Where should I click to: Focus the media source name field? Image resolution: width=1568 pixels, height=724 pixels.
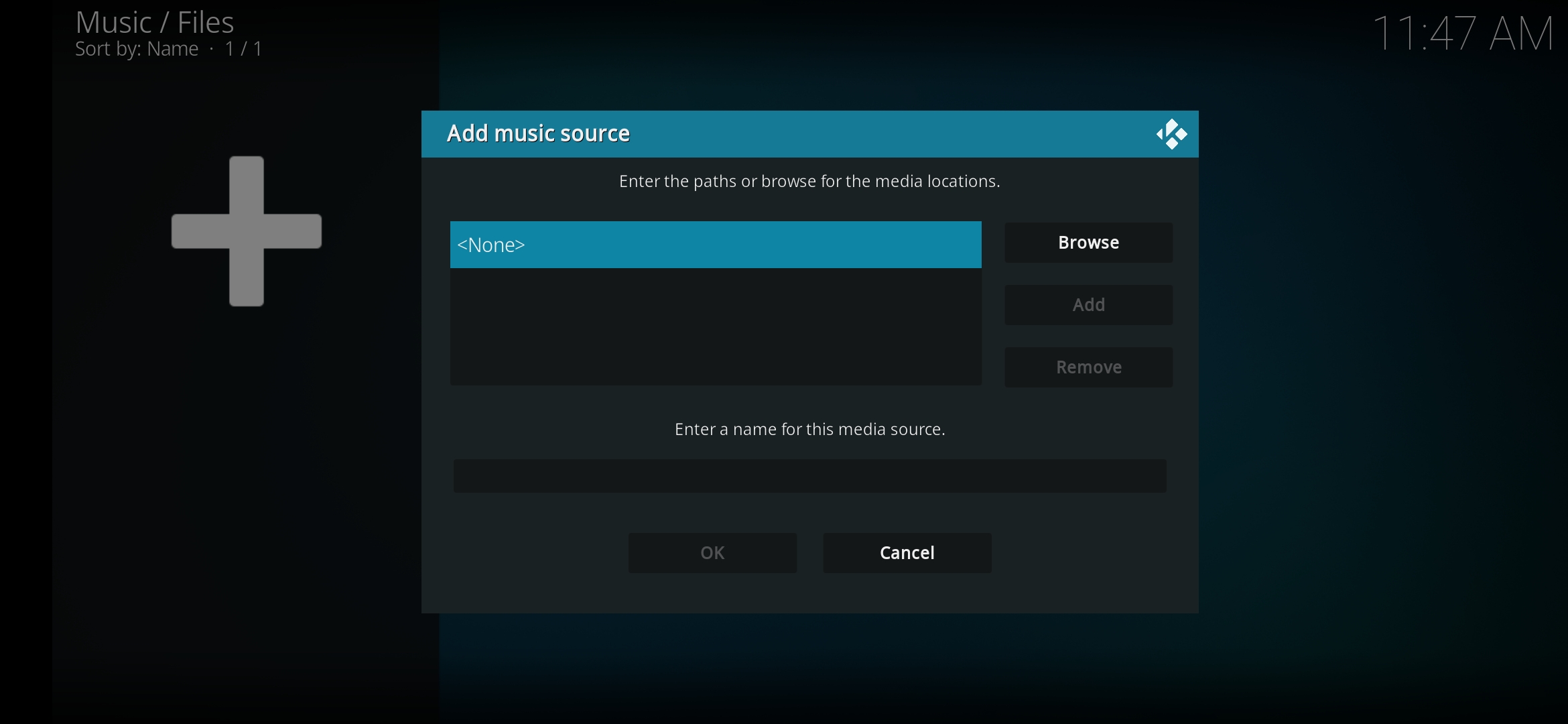coord(809,476)
